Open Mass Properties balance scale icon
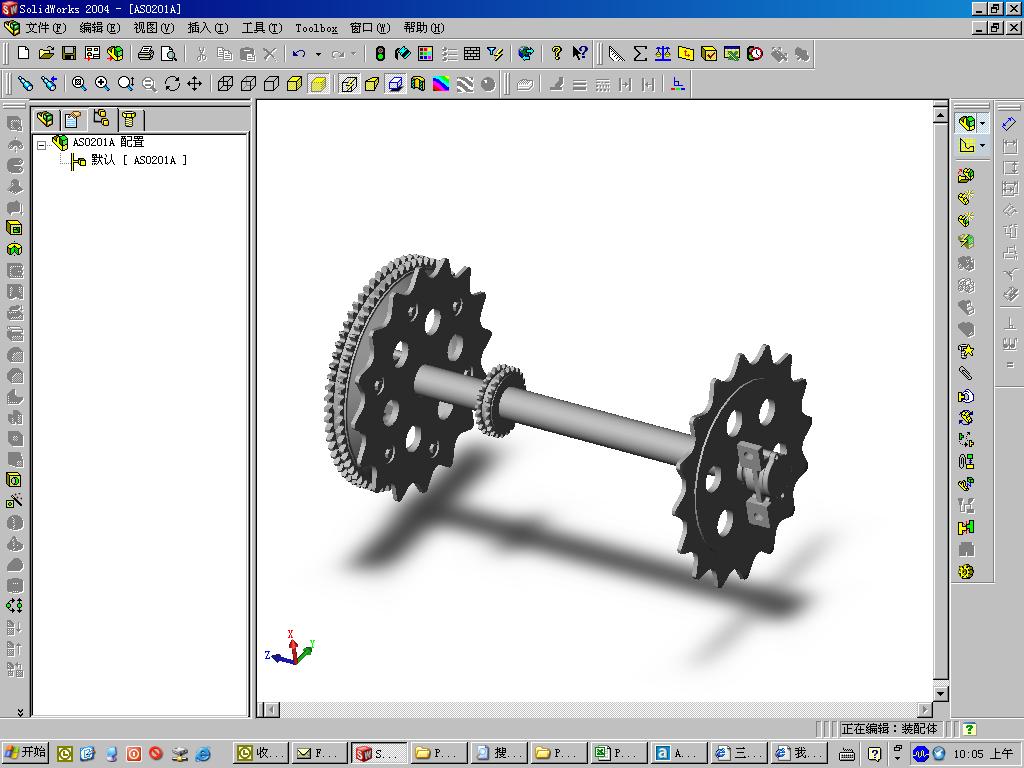The width and height of the screenshot is (1024, 768). [x=663, y=54]
